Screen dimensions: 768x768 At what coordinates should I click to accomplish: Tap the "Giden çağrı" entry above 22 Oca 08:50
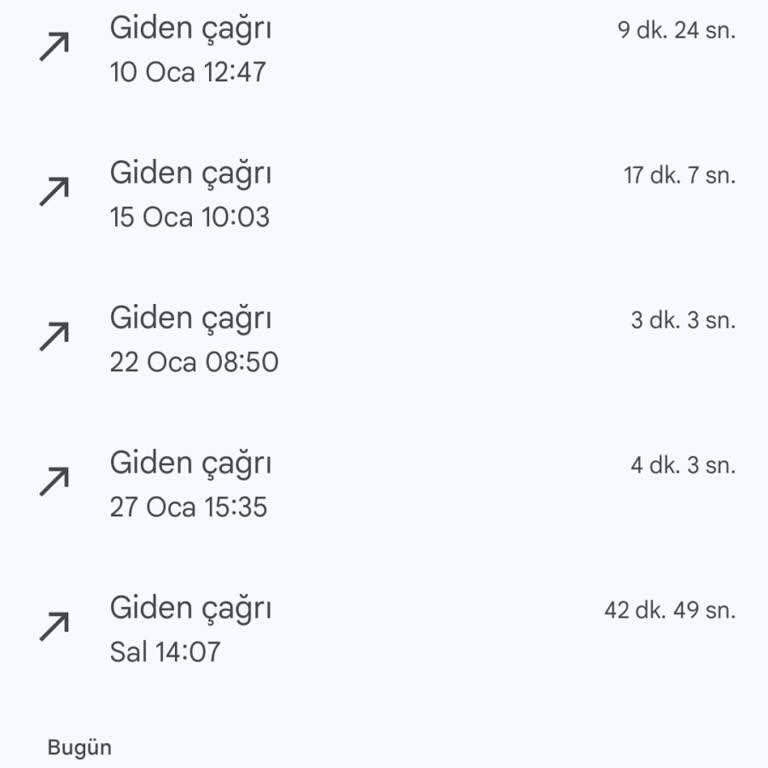pos(191,318)
